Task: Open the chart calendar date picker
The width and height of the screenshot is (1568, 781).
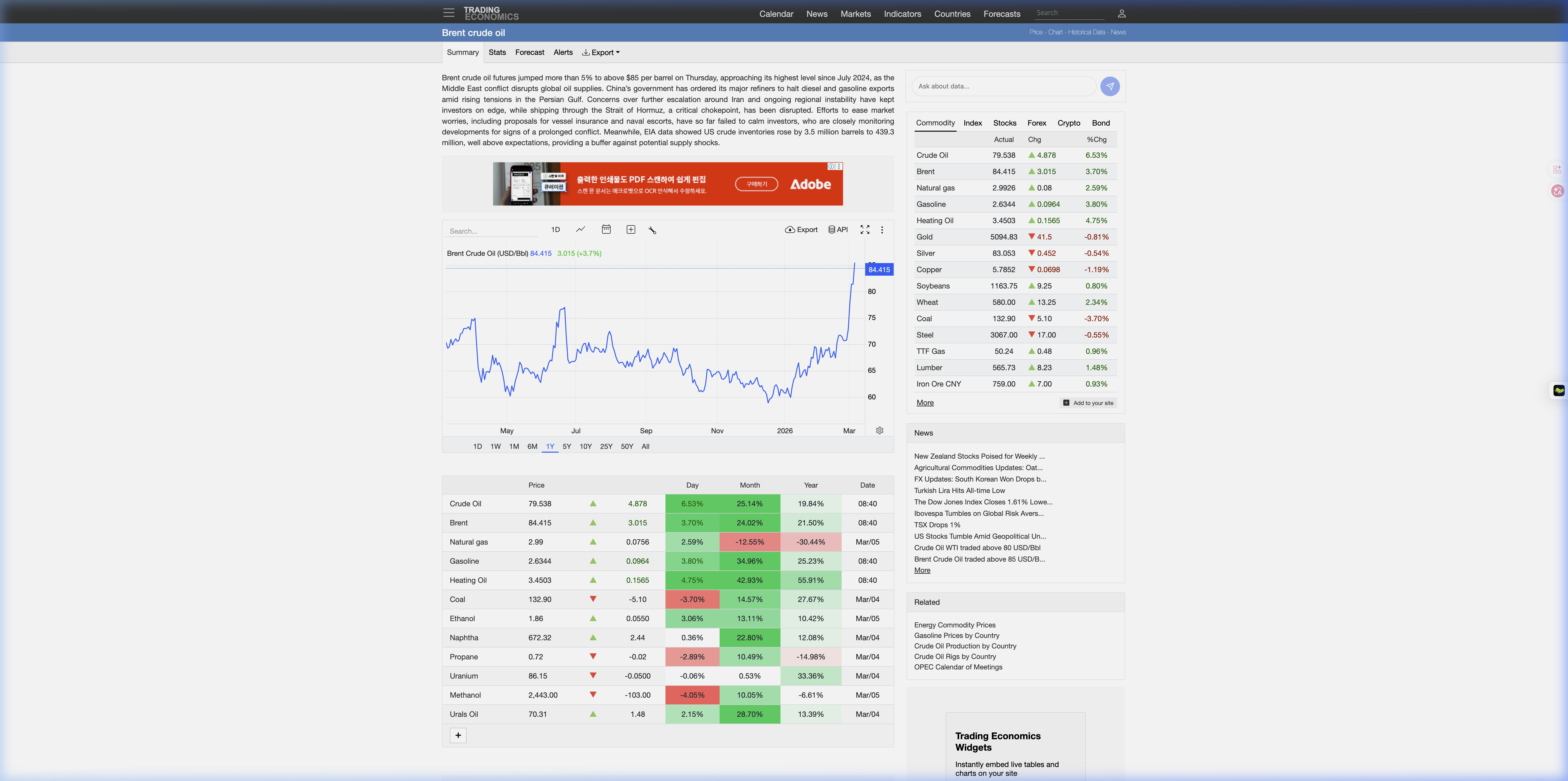Action: coord(606,229)
